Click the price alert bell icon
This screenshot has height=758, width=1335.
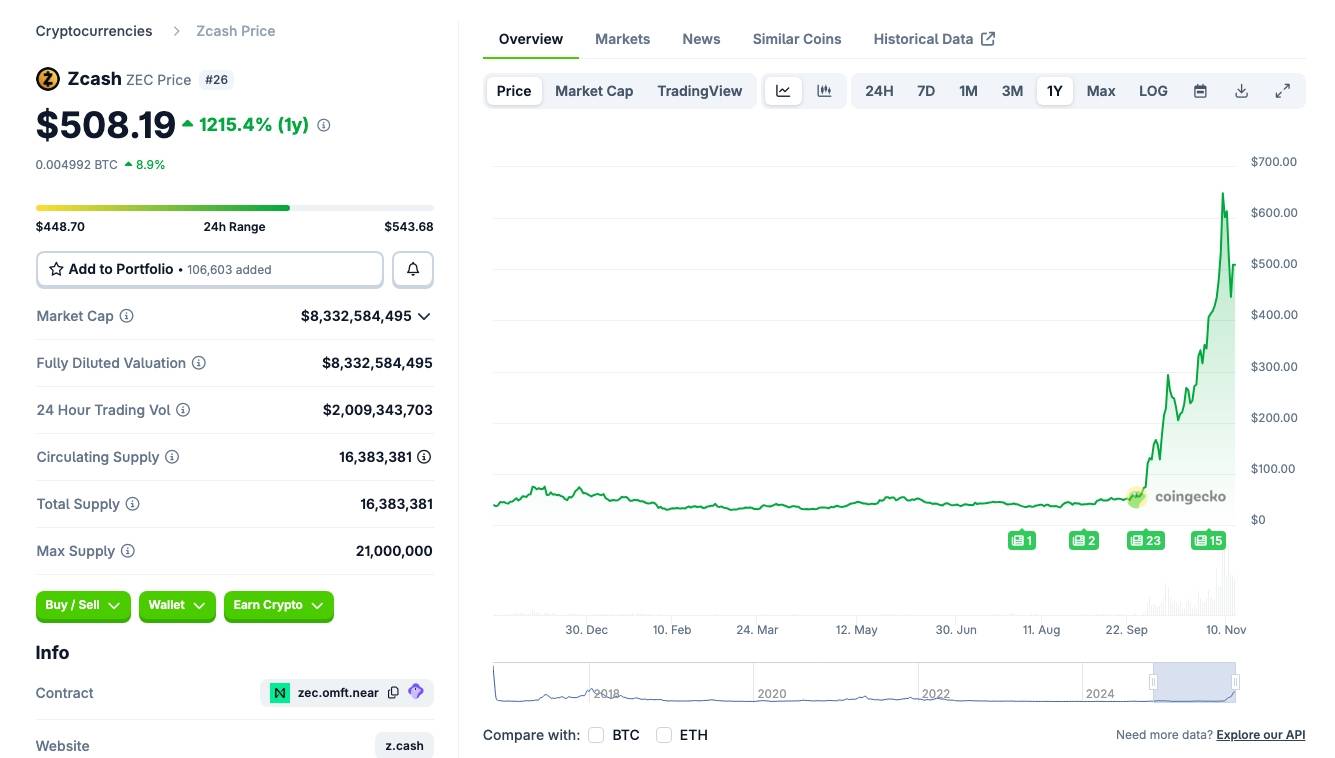pyautogui.click(x=413, y=269)
